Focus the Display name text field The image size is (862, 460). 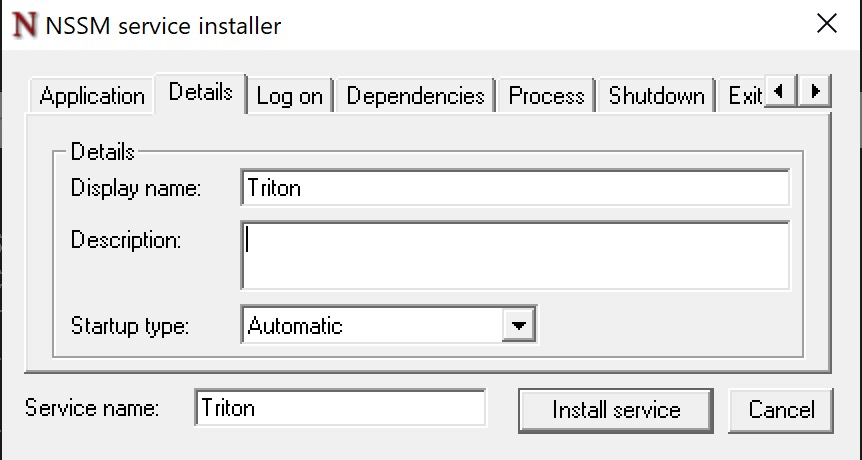tap(515, 188)
